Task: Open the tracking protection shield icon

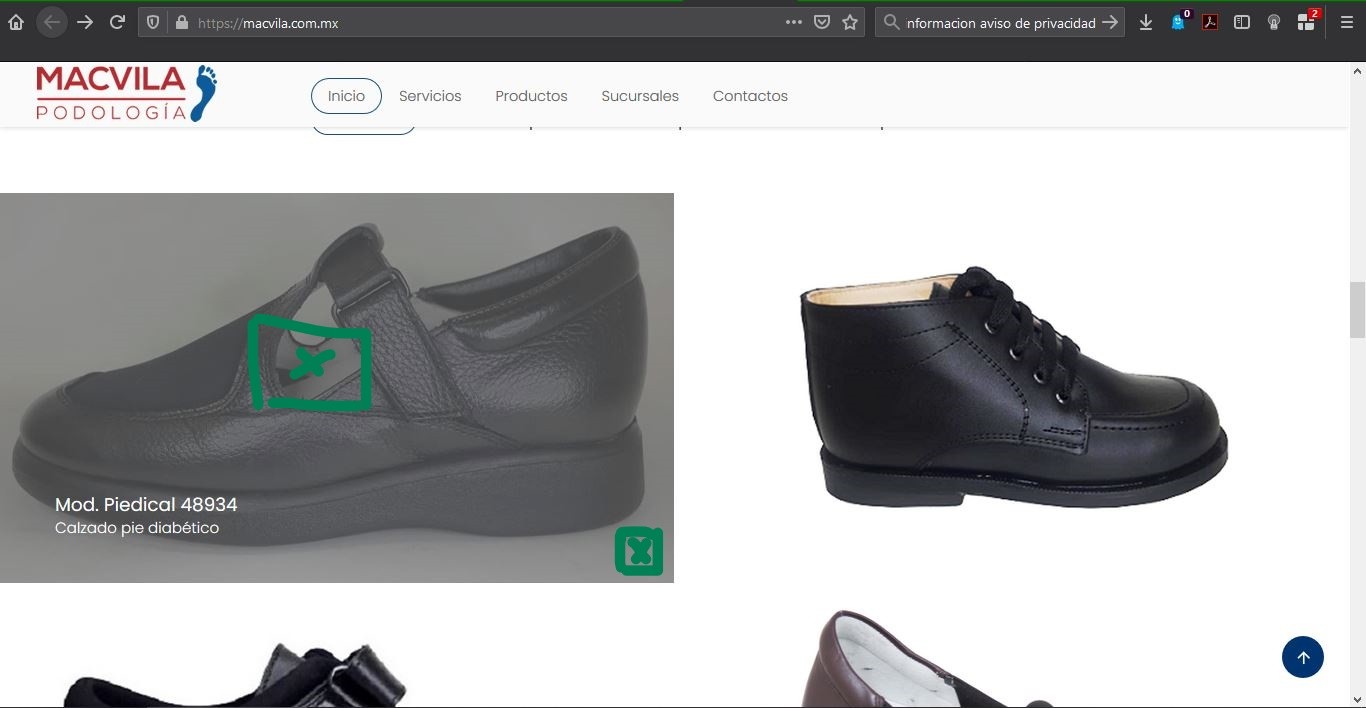Action: click(153, 22)
